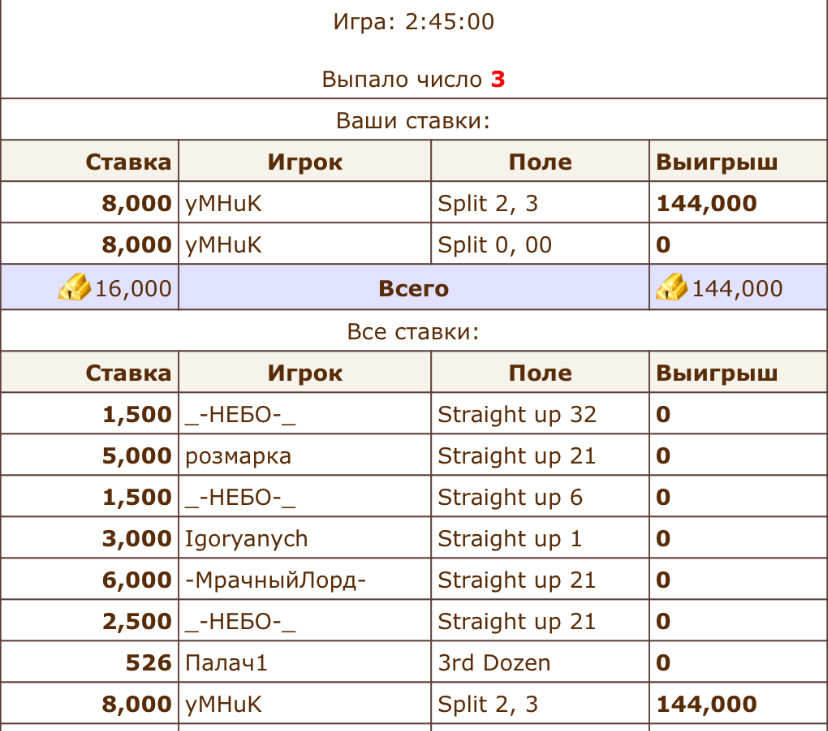Click the 526 bet amount cell

(149, 663)
